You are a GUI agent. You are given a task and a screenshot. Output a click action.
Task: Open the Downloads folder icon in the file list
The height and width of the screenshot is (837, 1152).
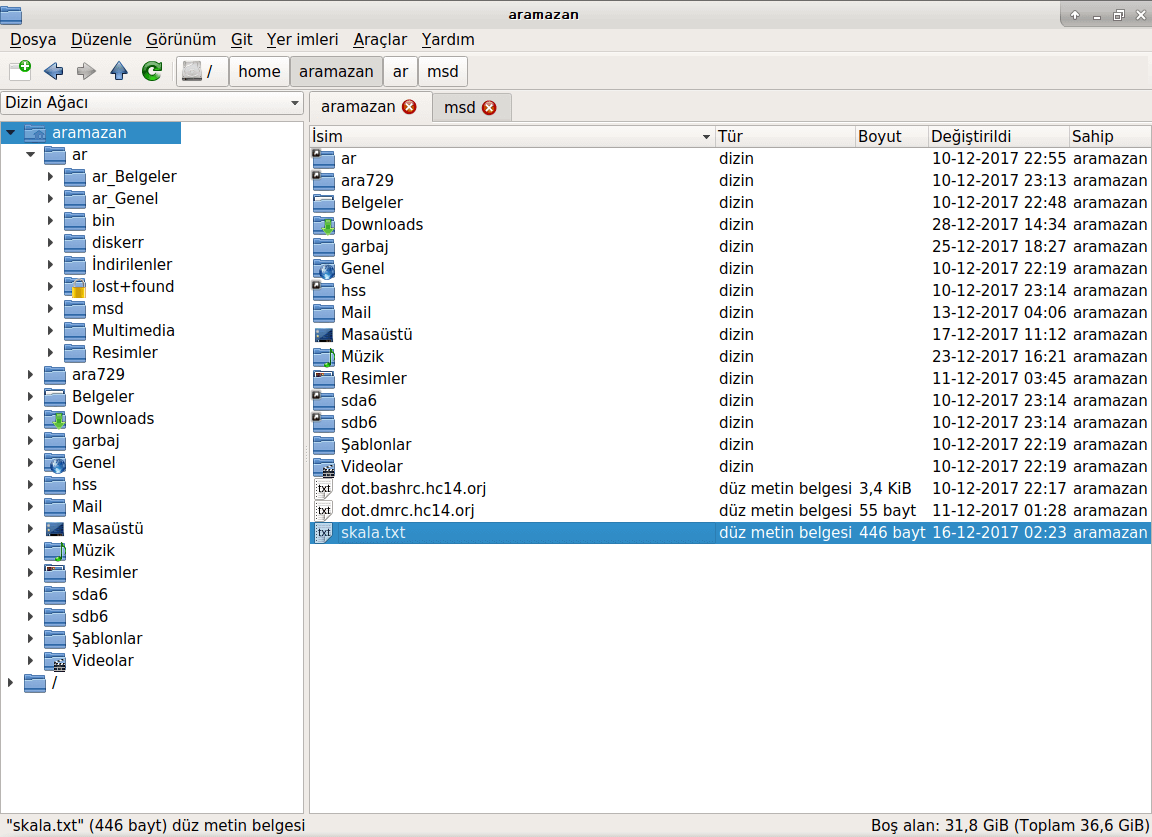(322, 224)
